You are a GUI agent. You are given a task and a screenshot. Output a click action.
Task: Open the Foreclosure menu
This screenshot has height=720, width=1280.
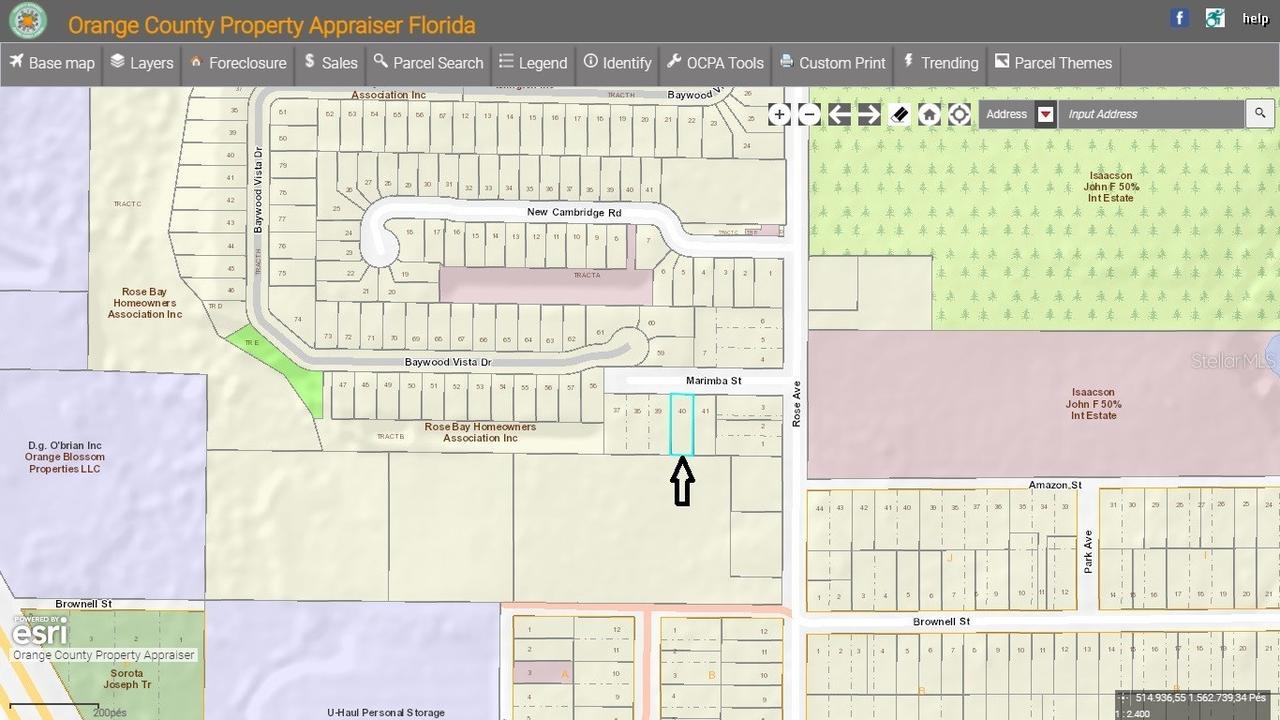(238, 63)
